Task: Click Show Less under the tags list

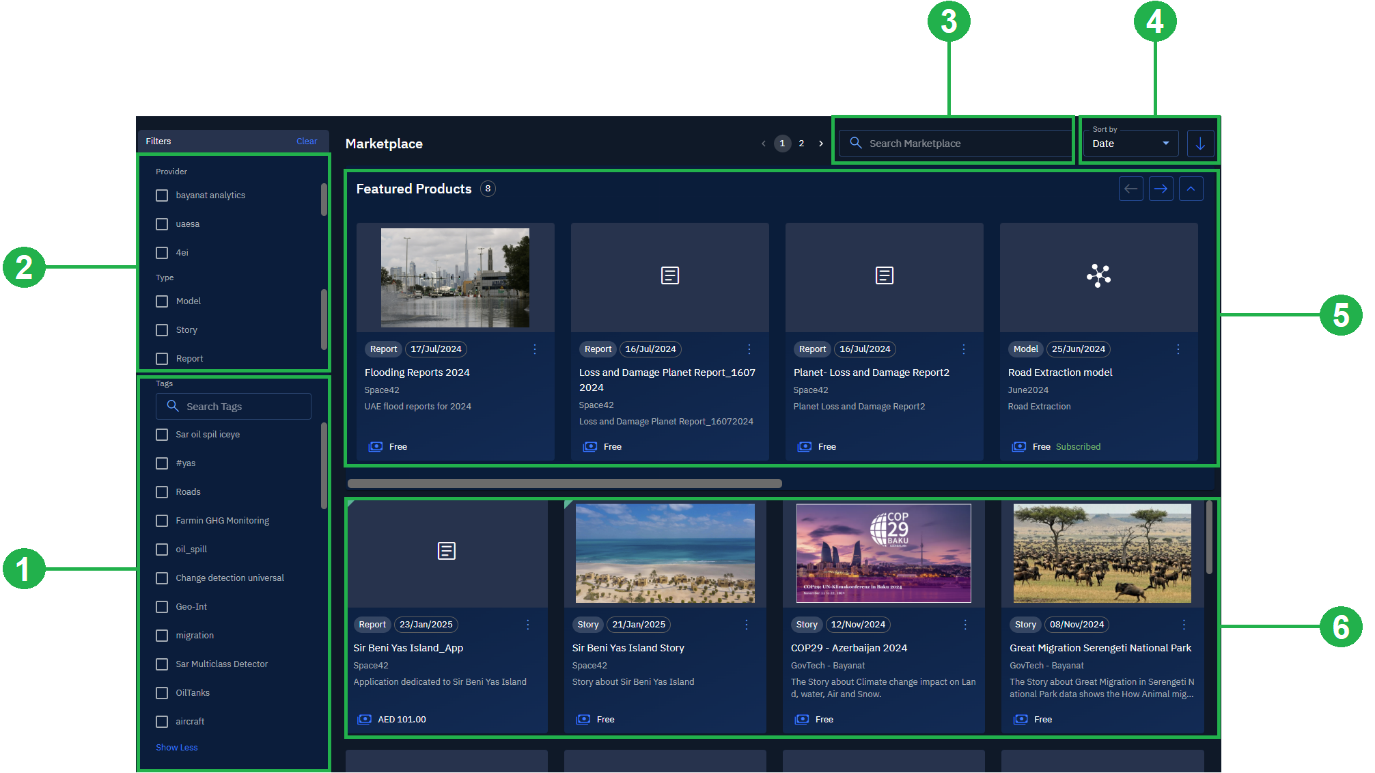Action: [177, 747]
